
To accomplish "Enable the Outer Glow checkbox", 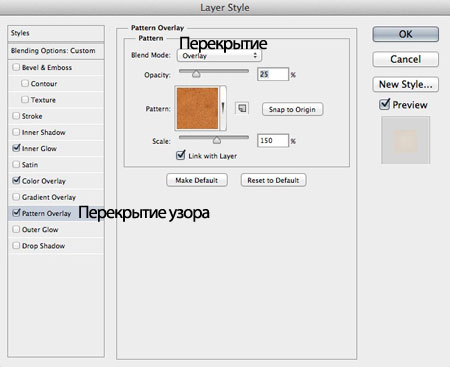I will click(16, 229).
